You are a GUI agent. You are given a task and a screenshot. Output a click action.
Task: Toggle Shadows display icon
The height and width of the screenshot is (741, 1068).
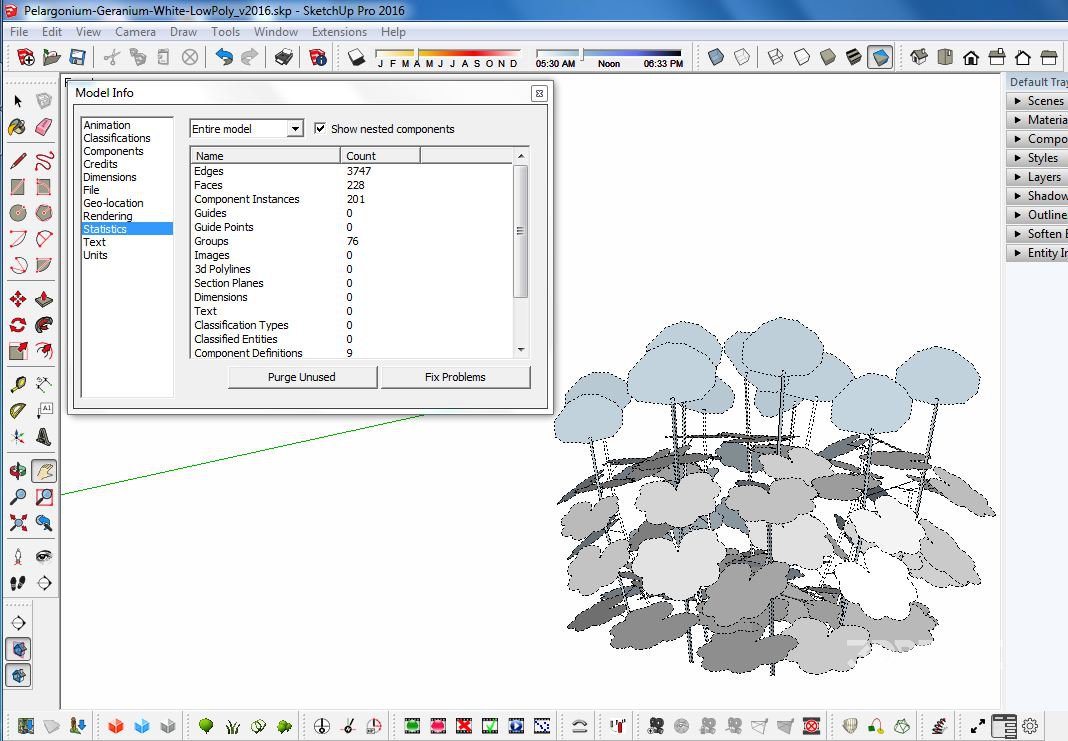(x=357, y=58)
